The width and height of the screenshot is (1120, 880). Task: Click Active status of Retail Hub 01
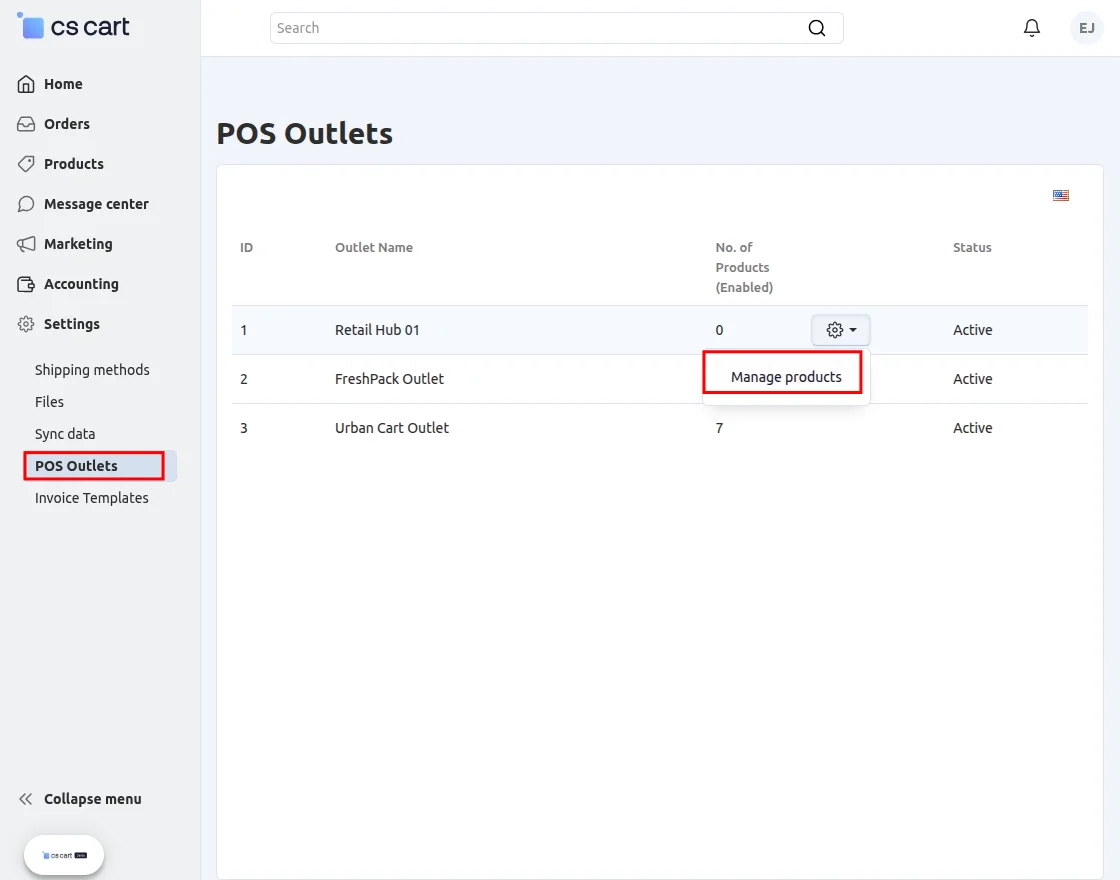(972, 330)
